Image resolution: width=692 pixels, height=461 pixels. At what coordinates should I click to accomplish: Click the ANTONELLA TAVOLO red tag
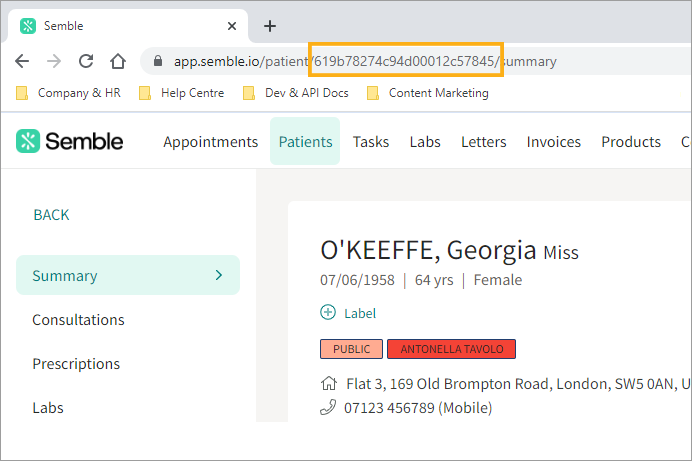coord(451,349)
